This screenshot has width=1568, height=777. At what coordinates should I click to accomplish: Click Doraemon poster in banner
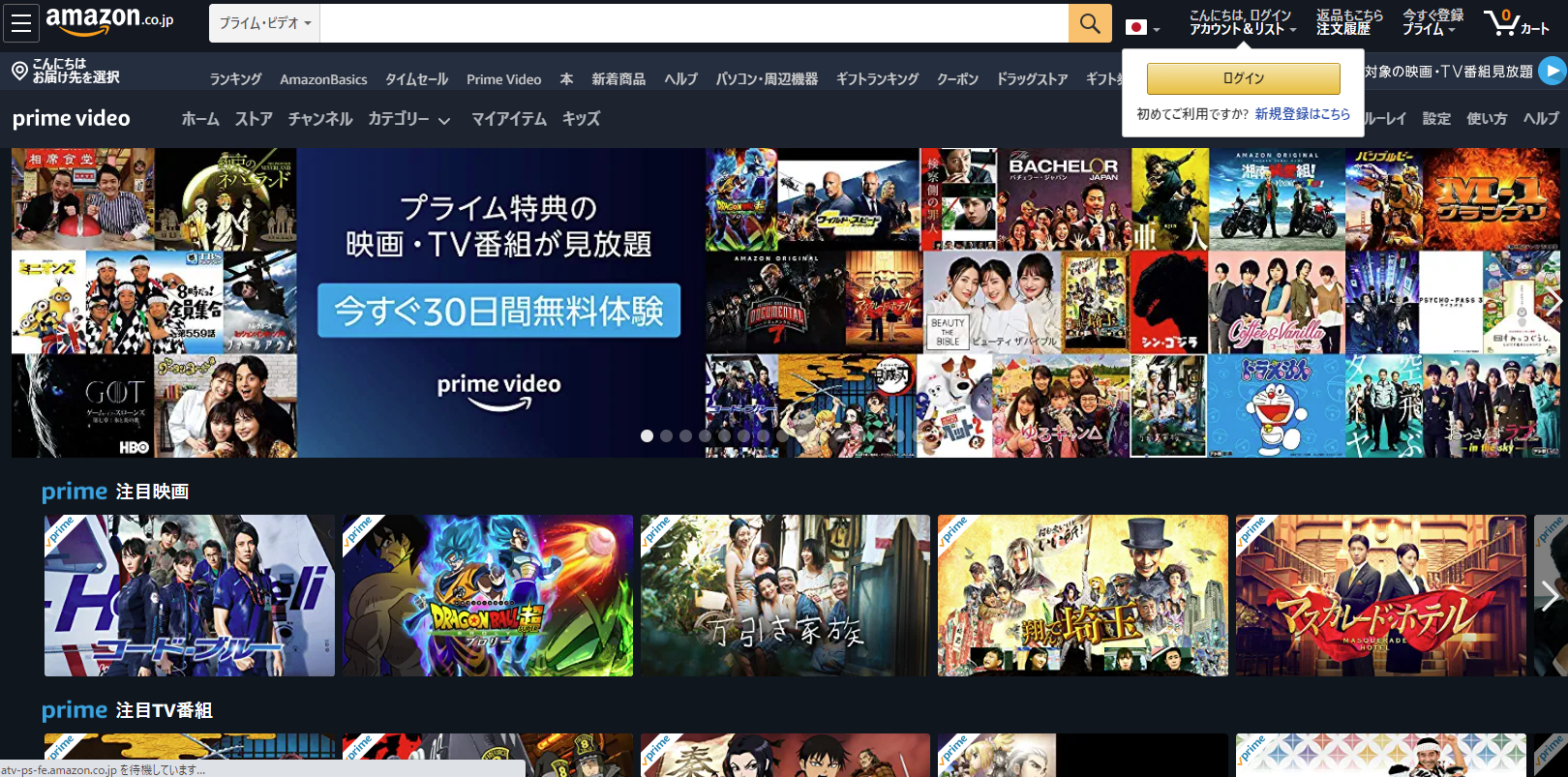(x=1277, y=405)
